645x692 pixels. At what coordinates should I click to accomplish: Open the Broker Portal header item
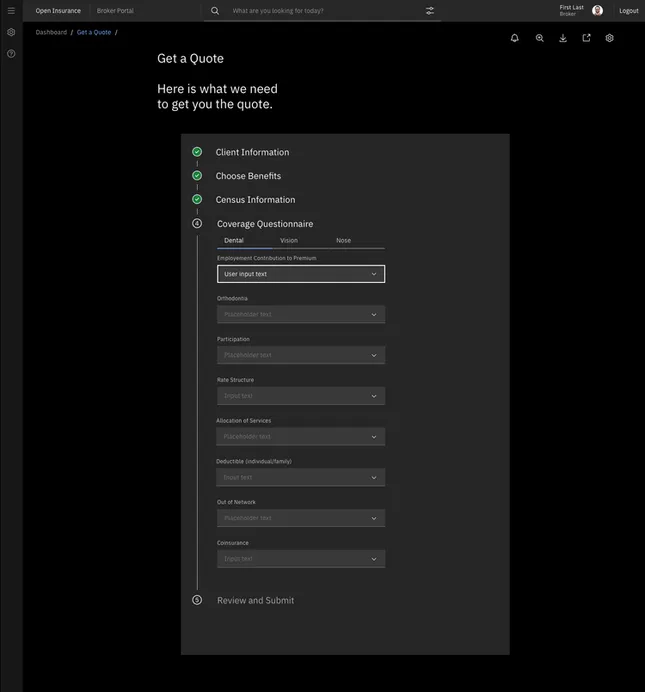[x=115, y=11]
